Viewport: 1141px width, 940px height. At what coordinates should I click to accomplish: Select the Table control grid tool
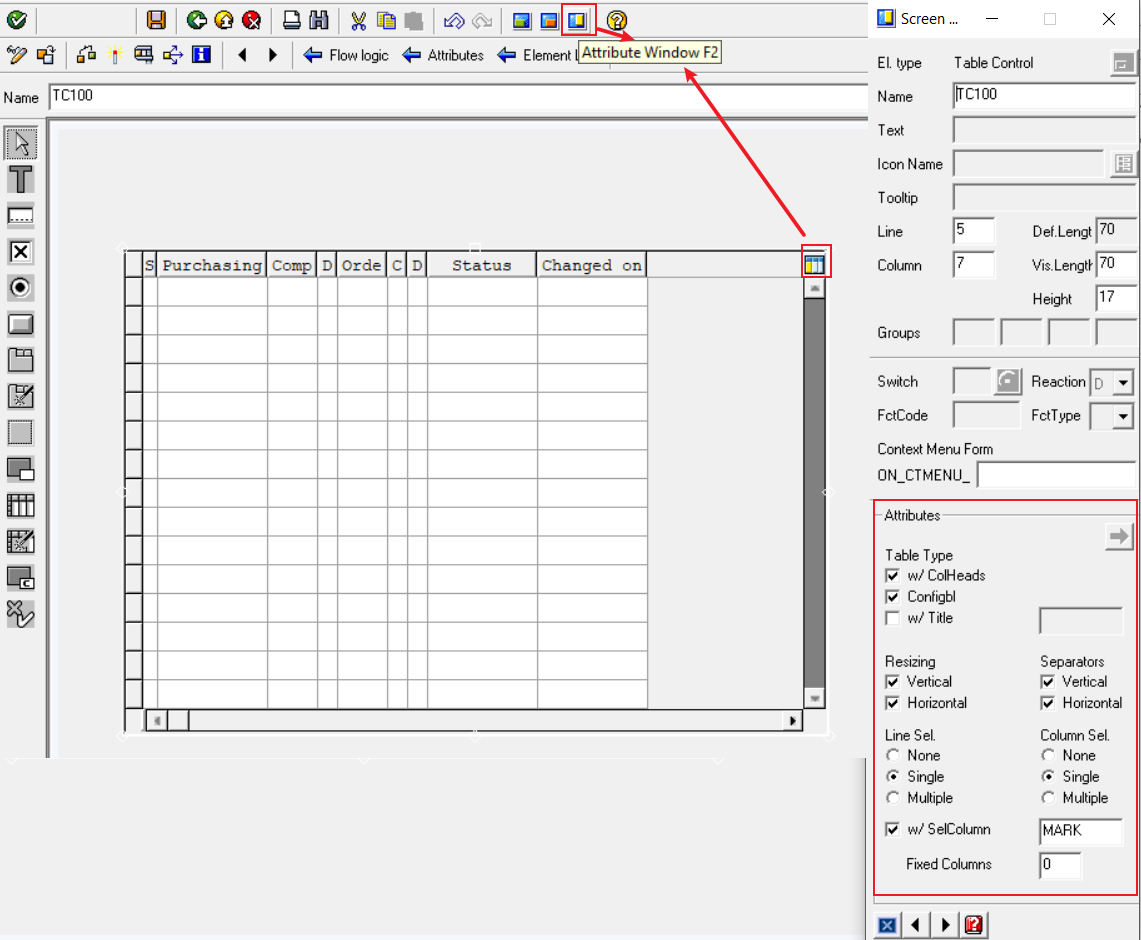20,505
